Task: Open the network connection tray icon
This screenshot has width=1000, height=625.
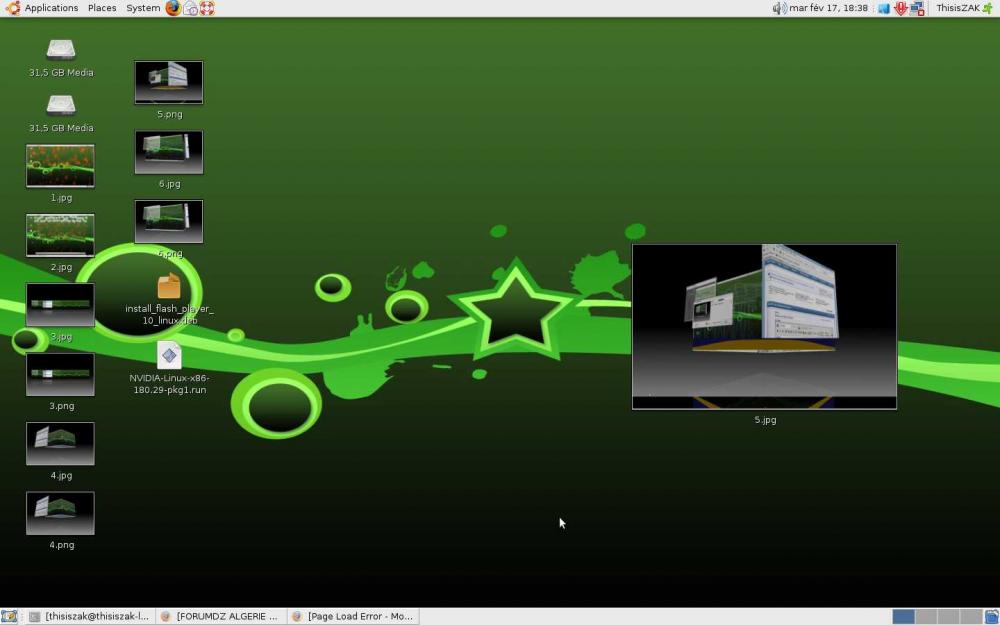Action: (917, 8)
